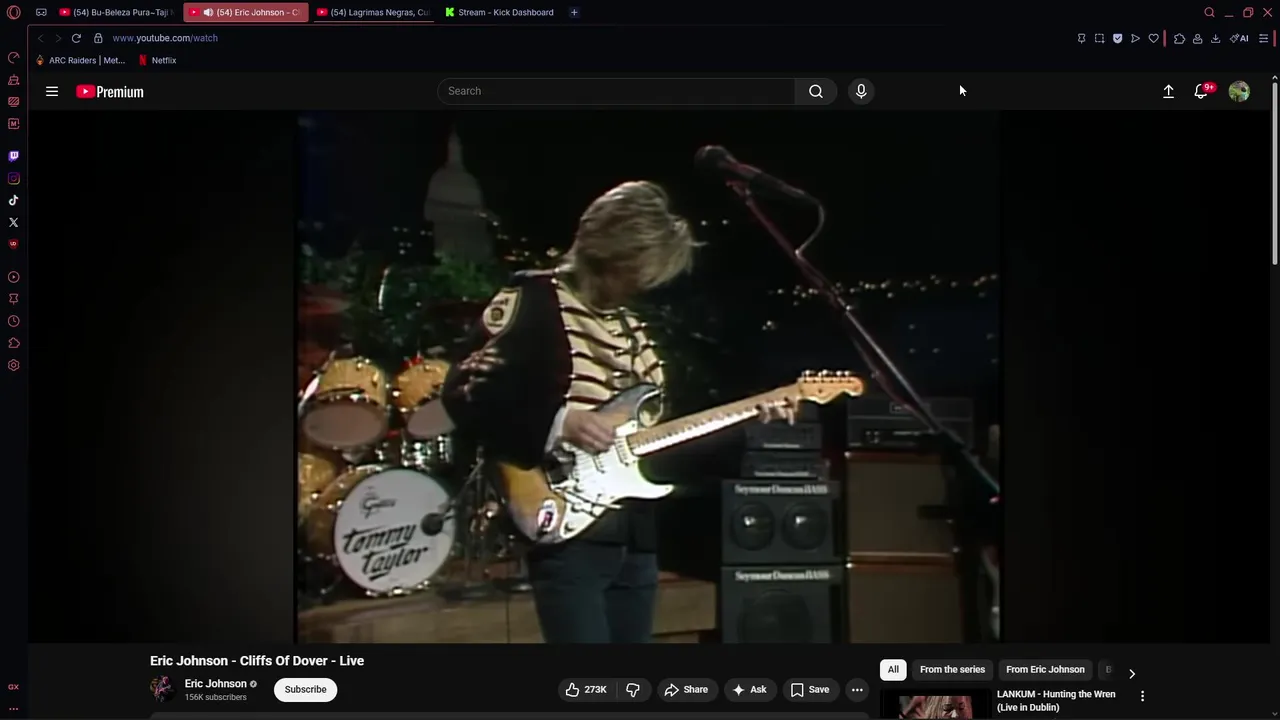Viewport: 1280px width, 720px height.
Task: Click sidebar three-dots more options
Action: (13, 708)
